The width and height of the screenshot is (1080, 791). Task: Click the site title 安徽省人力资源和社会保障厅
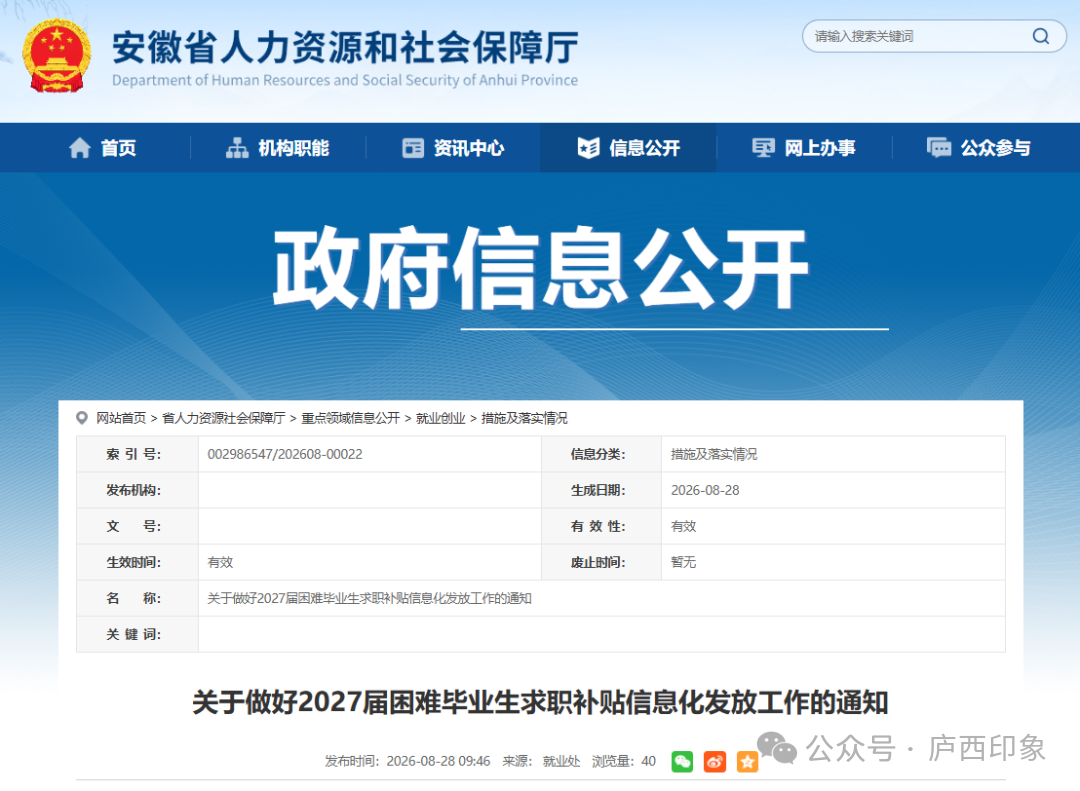click(x=345, y=47)
